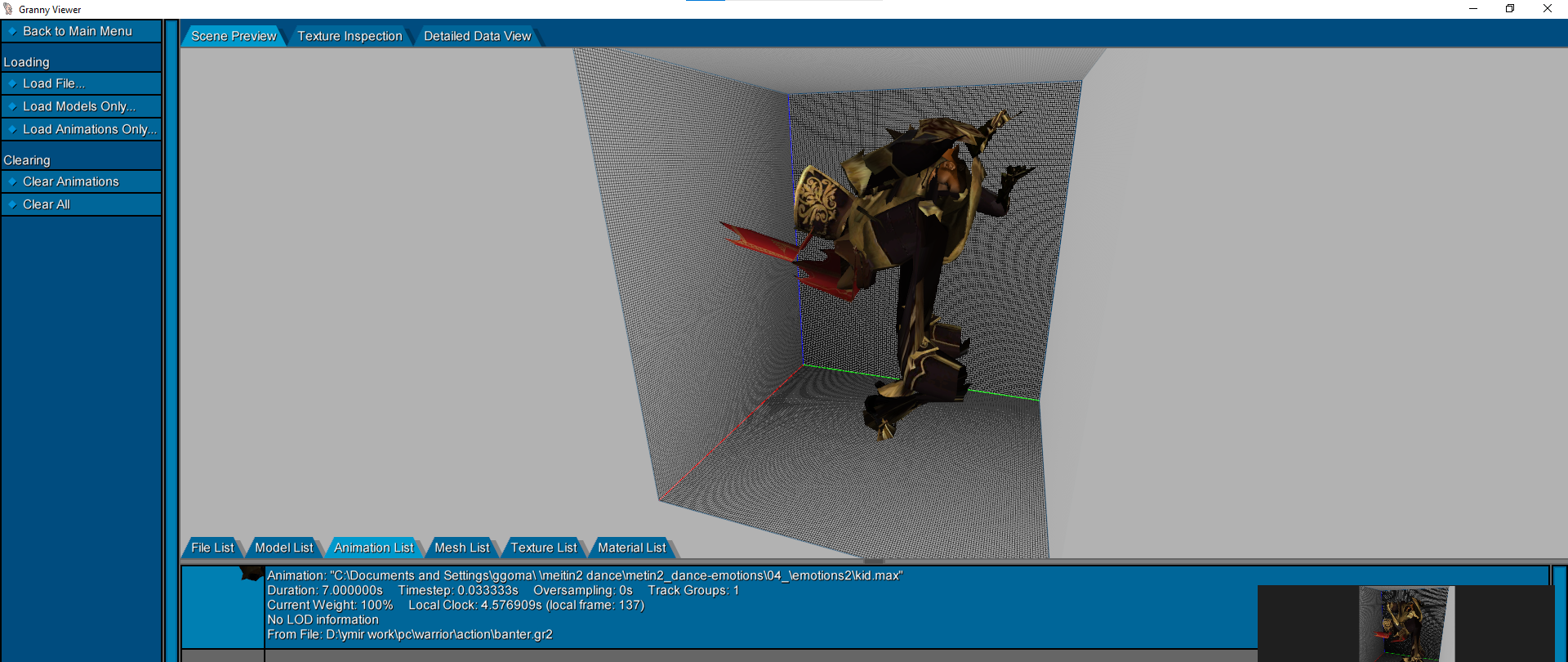Open the Material List tab
Image resolution: width=1568 pixels, height=662 pixels.
click(631, 548)
